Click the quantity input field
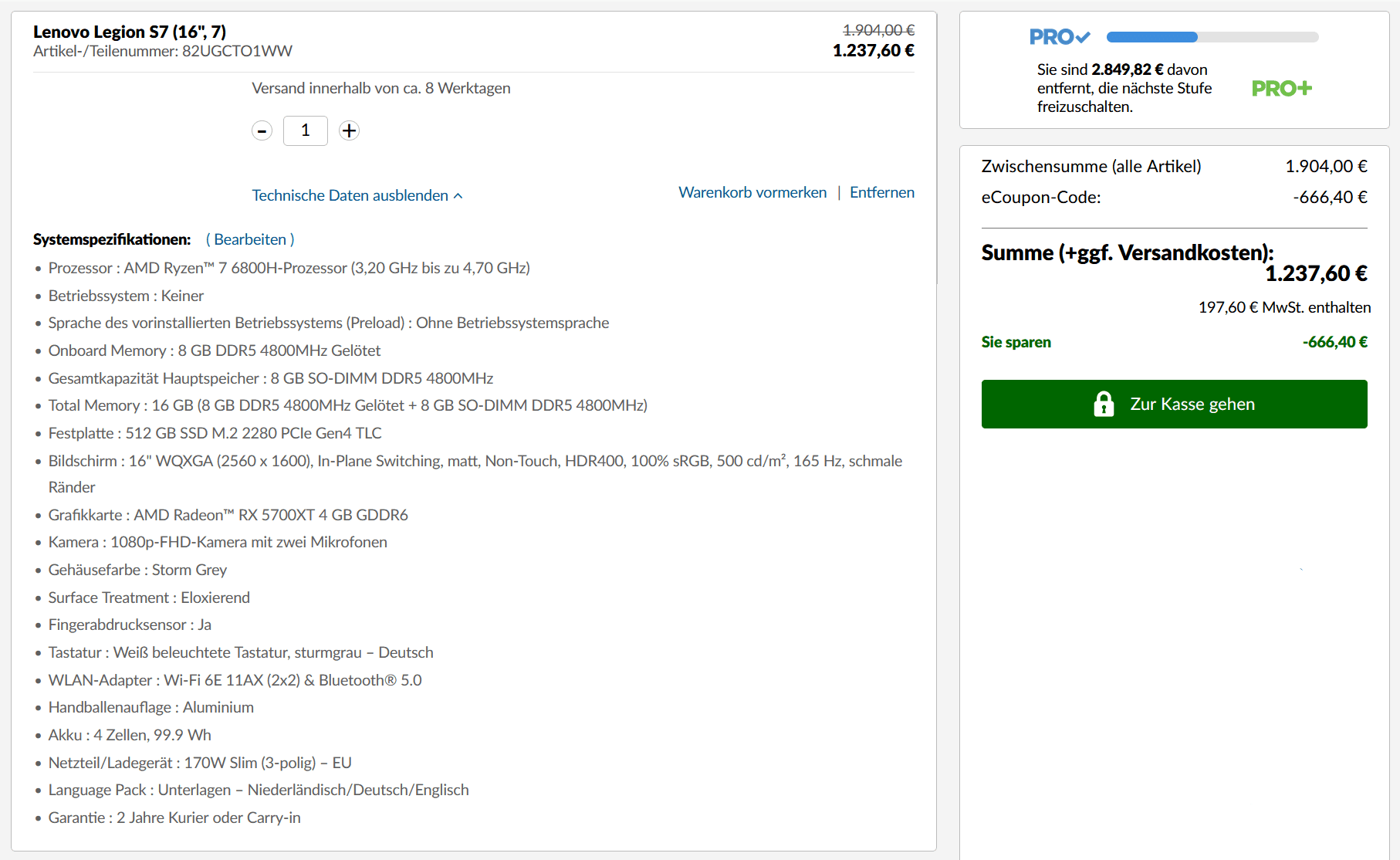The height and width of the screenshot is (860, 1400). [x=306, y=130]
